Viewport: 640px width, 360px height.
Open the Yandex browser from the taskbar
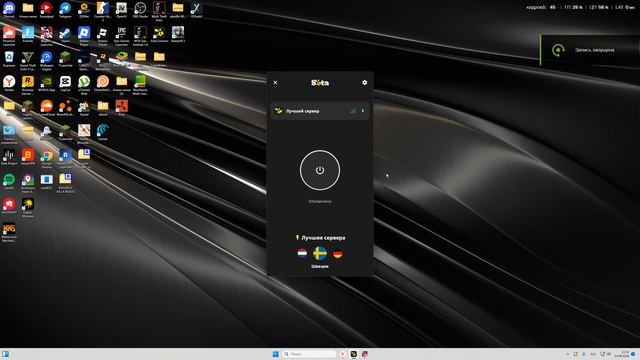[x=343, y=354]
